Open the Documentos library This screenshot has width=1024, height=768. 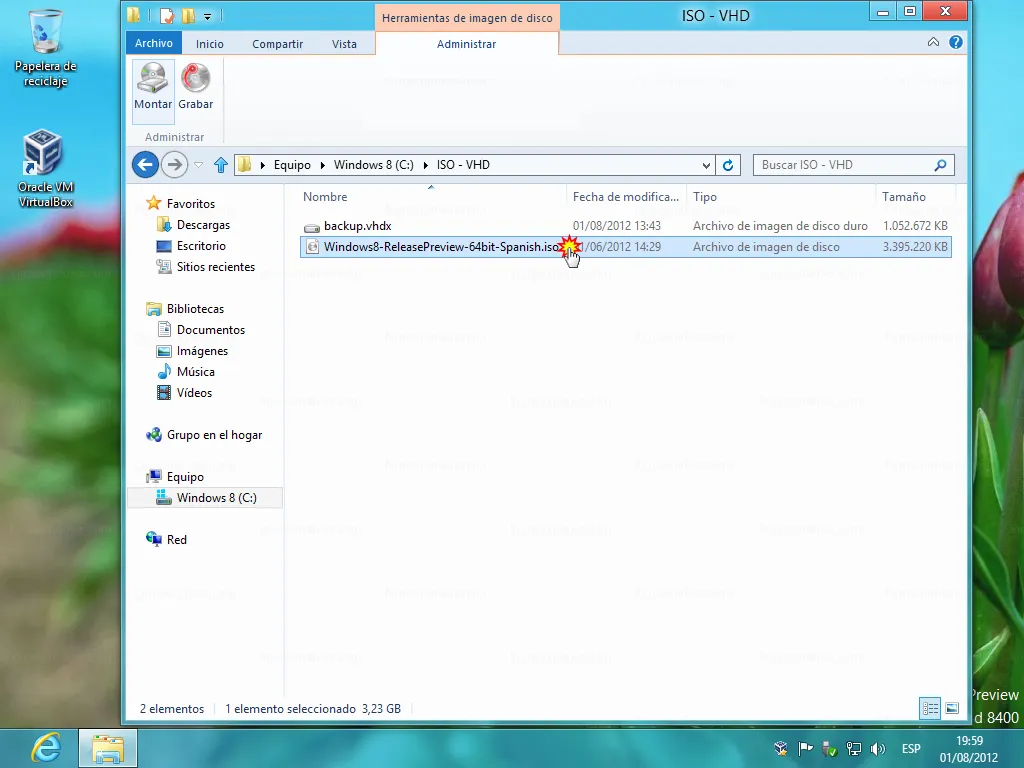click(210, 330)
